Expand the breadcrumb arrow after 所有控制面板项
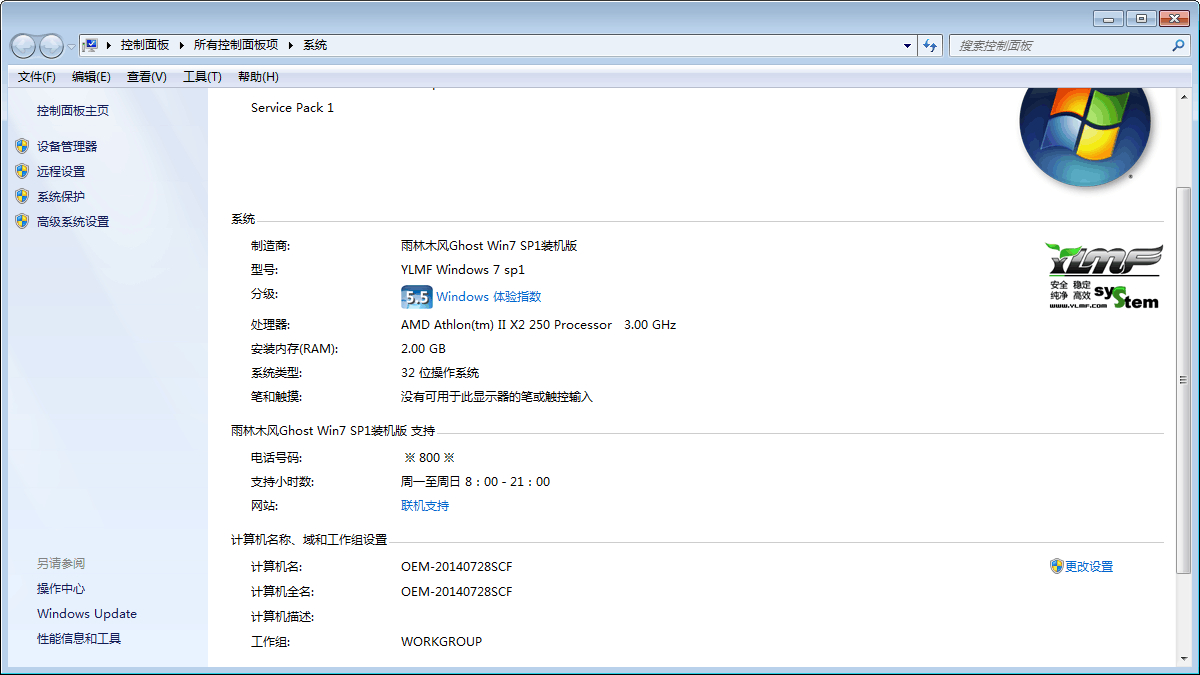The width and height of the screenshot is (1200, 675). click(290, 45)
